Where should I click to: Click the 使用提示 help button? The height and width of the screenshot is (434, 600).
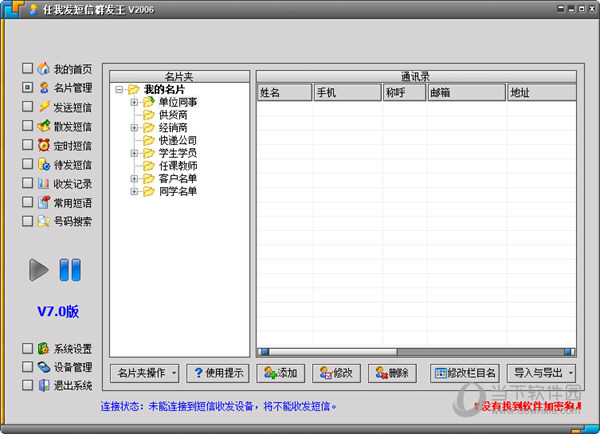218,373
